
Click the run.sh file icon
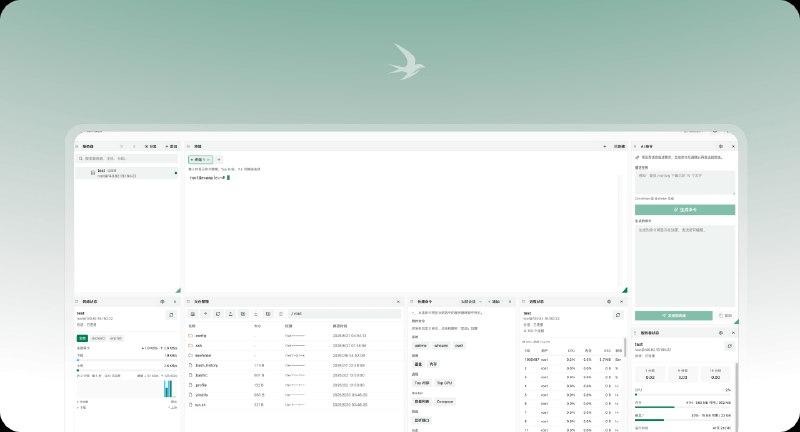[190, 405]
